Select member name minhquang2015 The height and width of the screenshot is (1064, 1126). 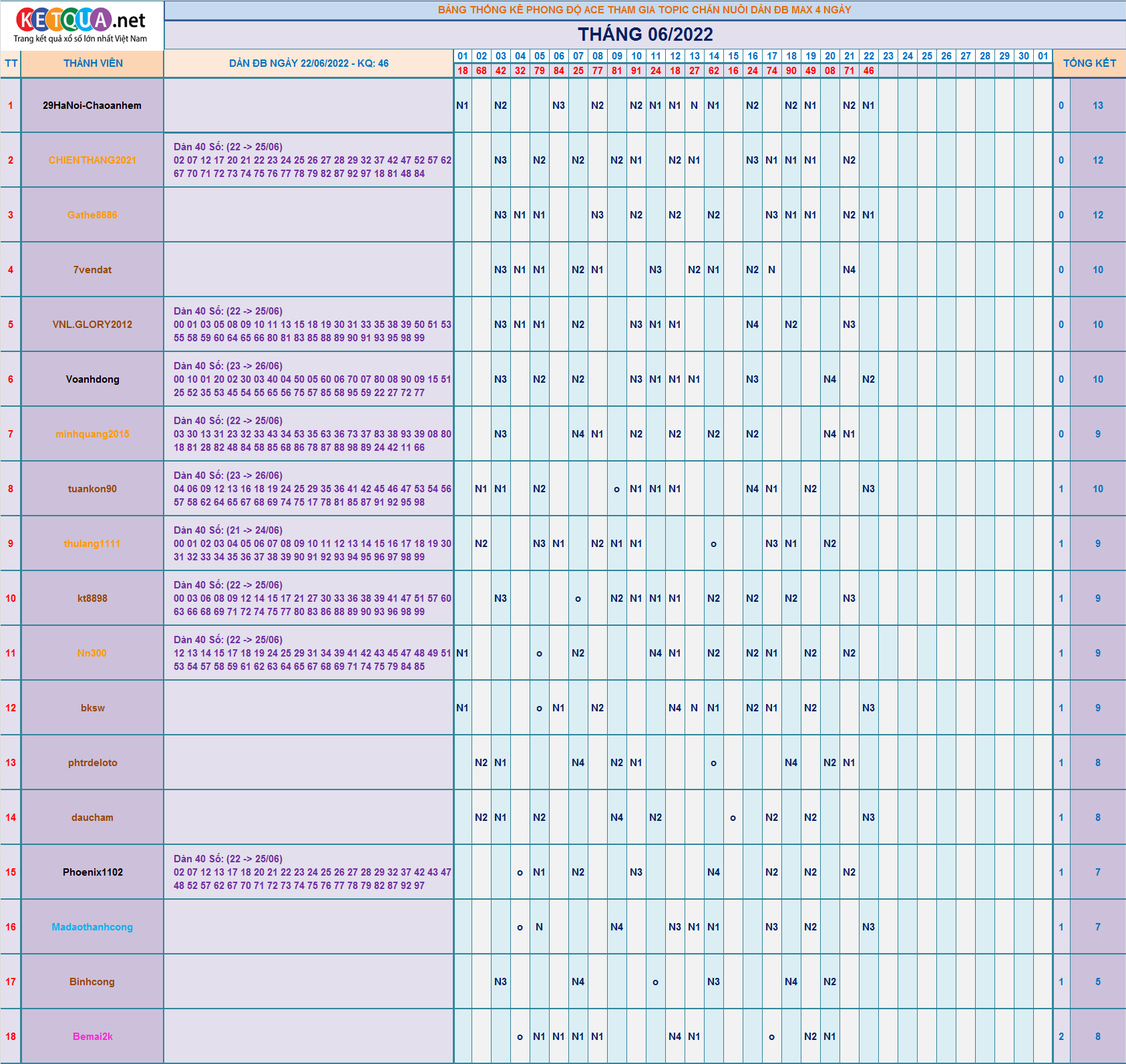92,434
